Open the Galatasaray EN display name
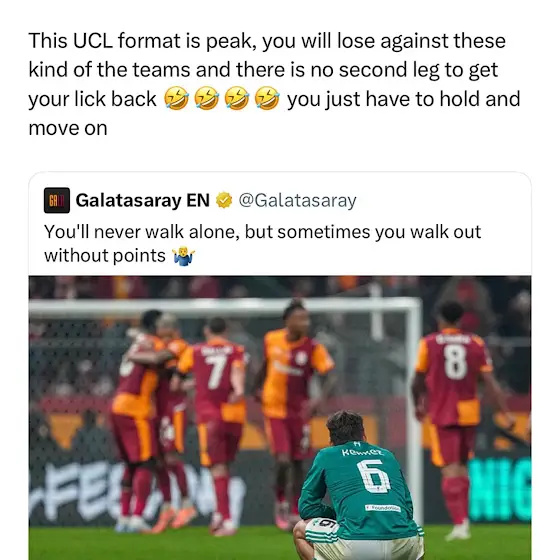560x560 pixels. point(142,200)
